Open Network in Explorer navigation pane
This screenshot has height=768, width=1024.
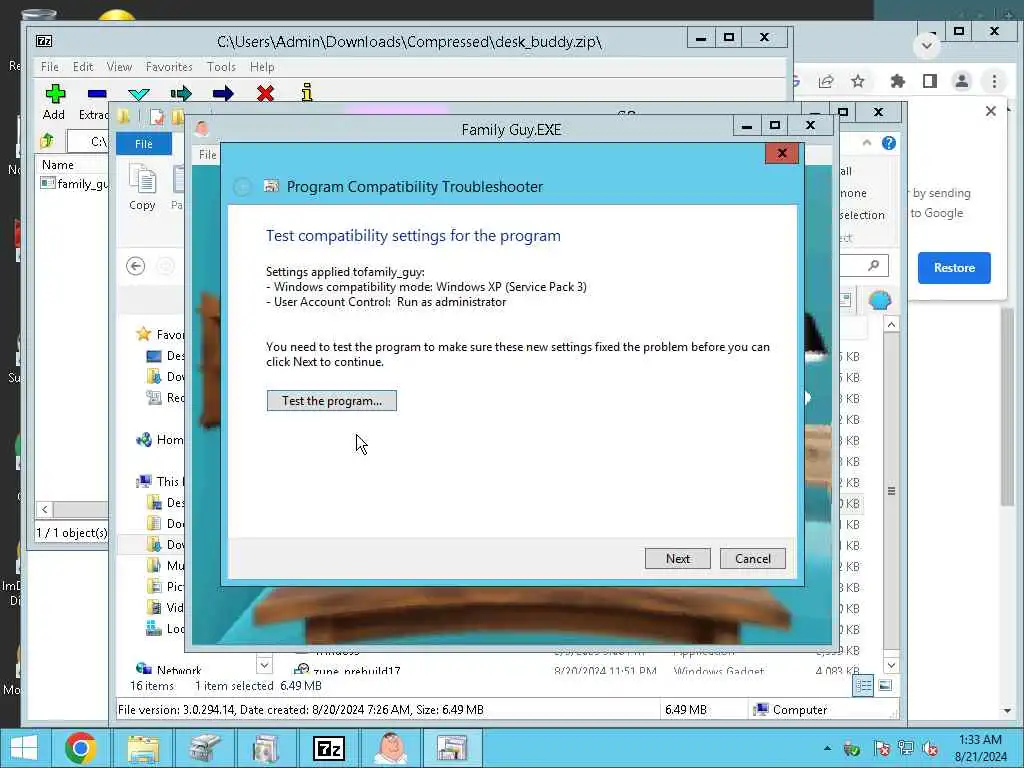tap(168, 669)
